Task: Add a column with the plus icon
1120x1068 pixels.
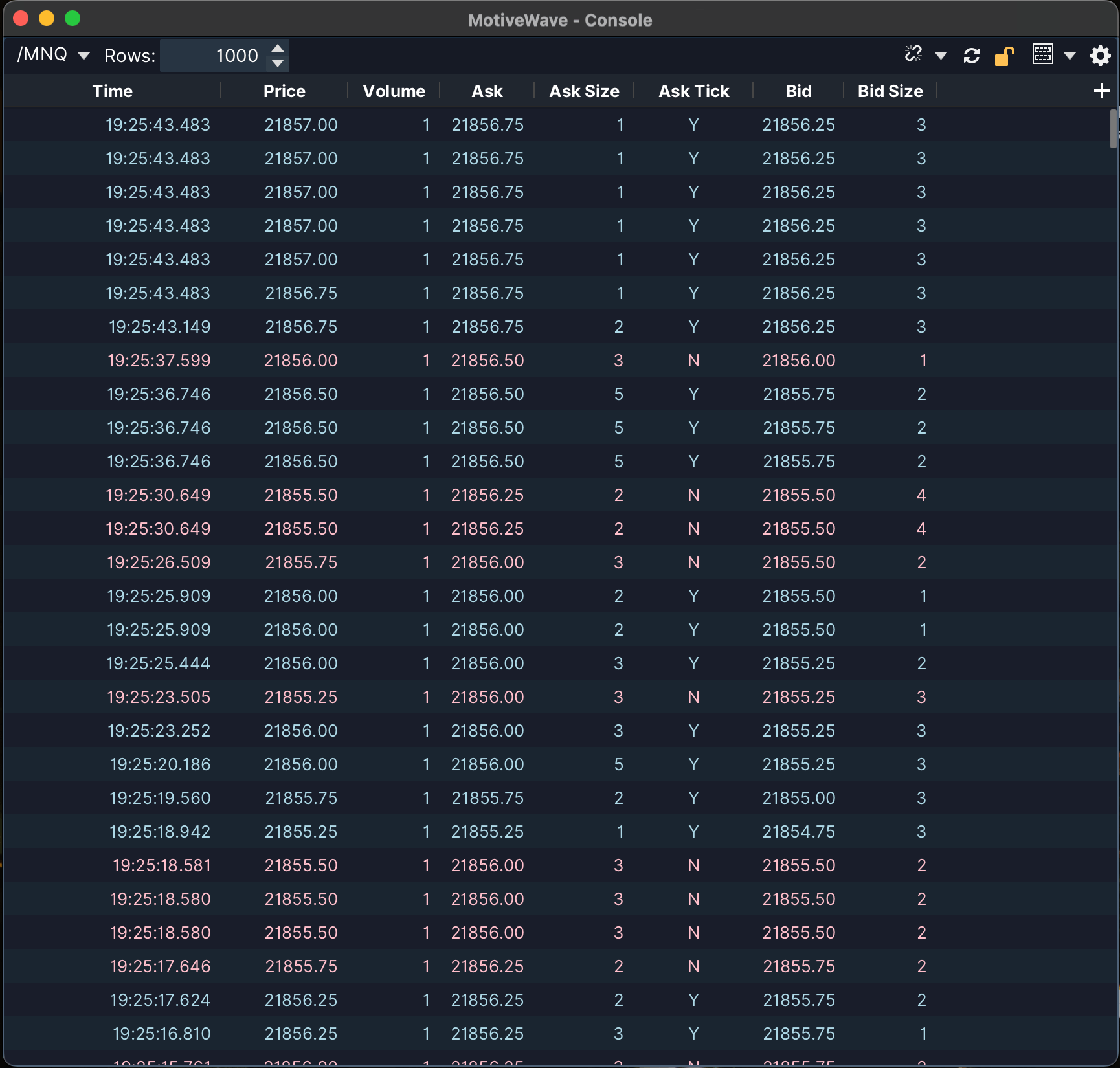Action: [x=1101, y=91]
